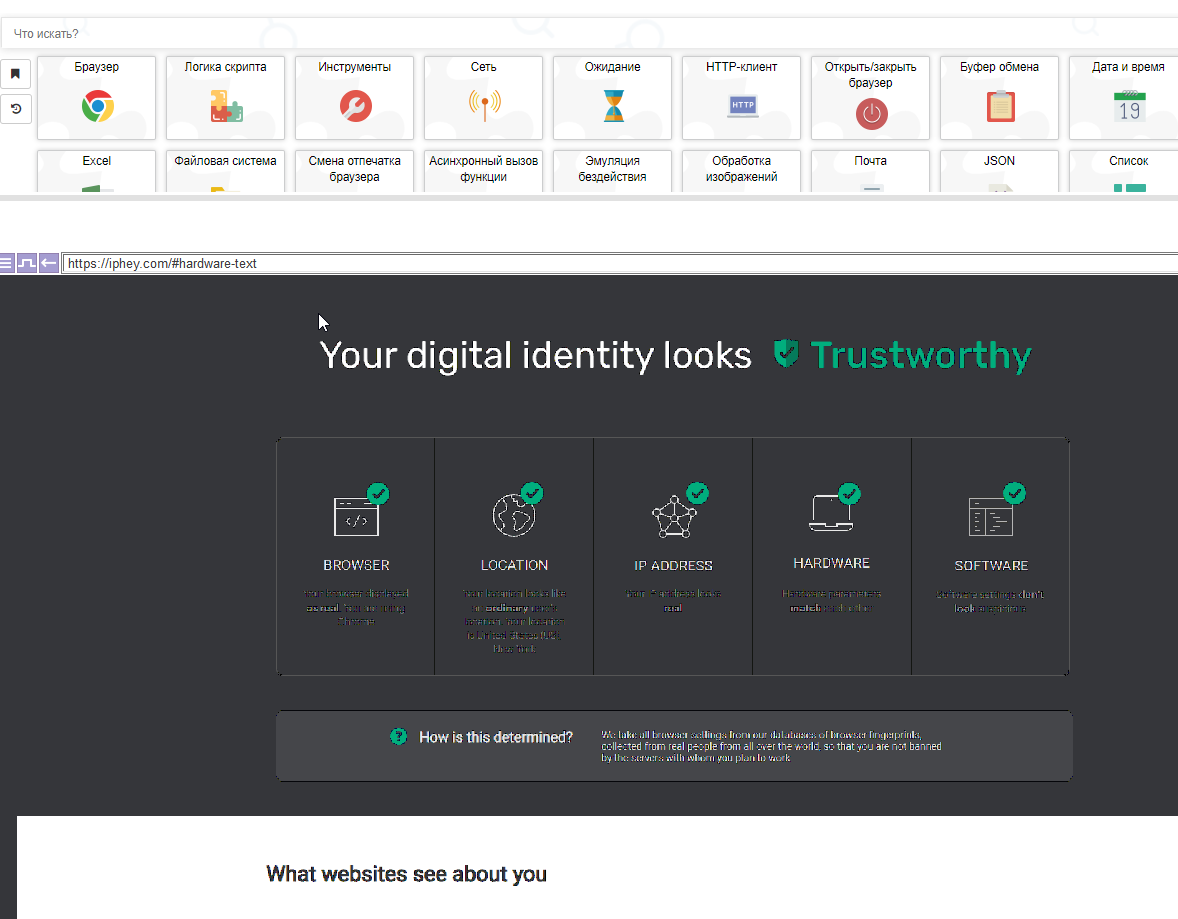Click 'How is this determined?' question icon
1178x919 pixels.
[x=399, y=737]
